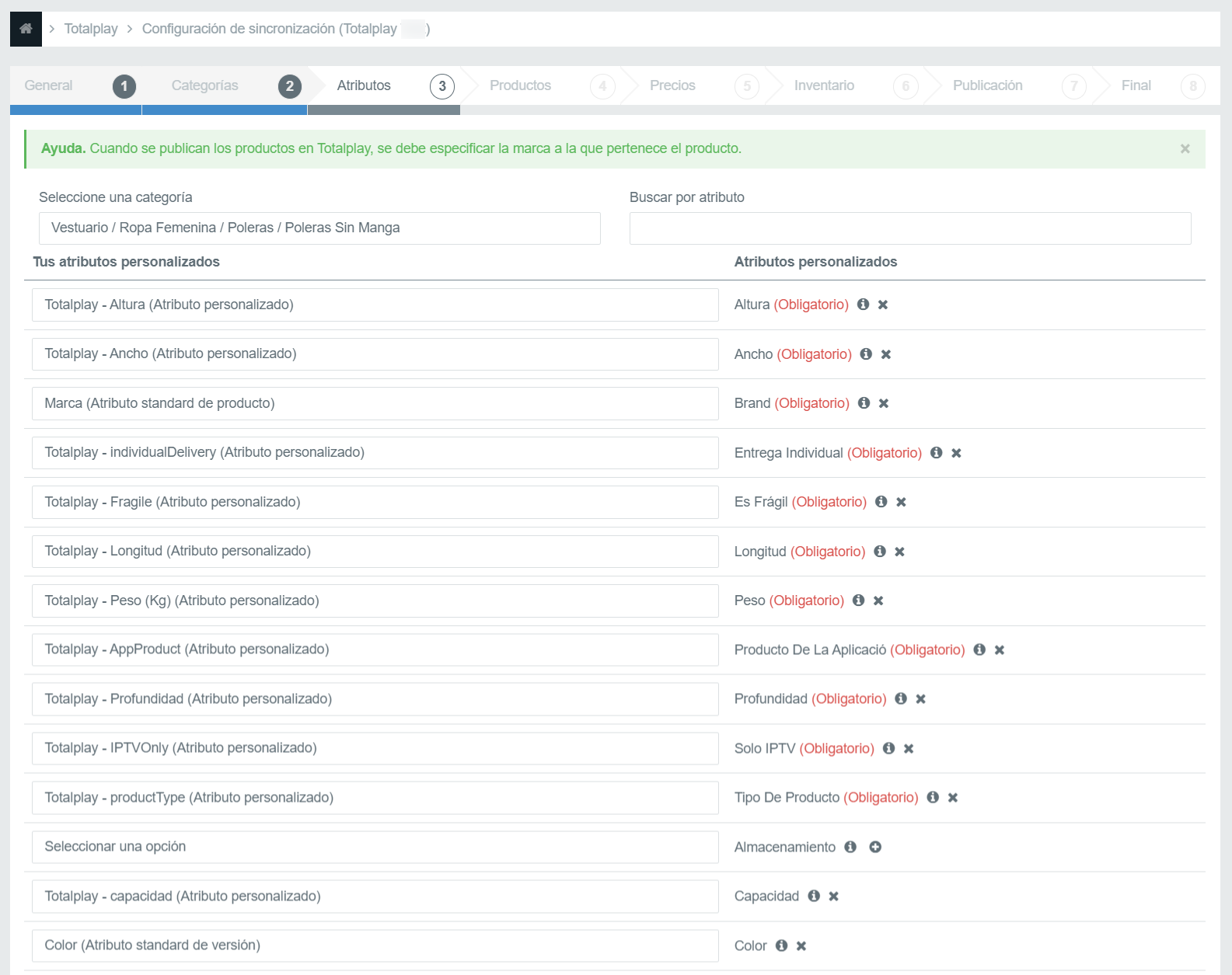Open Color standard de versión dropdown
The image size is (1232, 975).
point(375,945)
